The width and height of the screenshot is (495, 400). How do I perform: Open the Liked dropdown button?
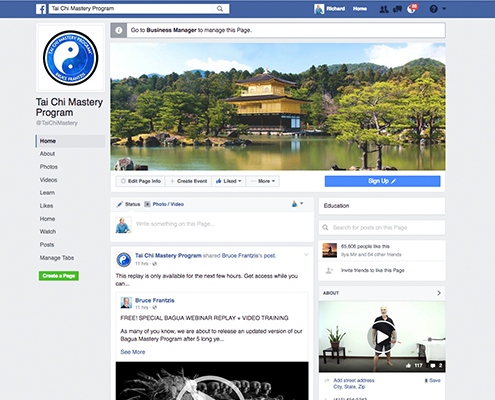pos(228,181)
